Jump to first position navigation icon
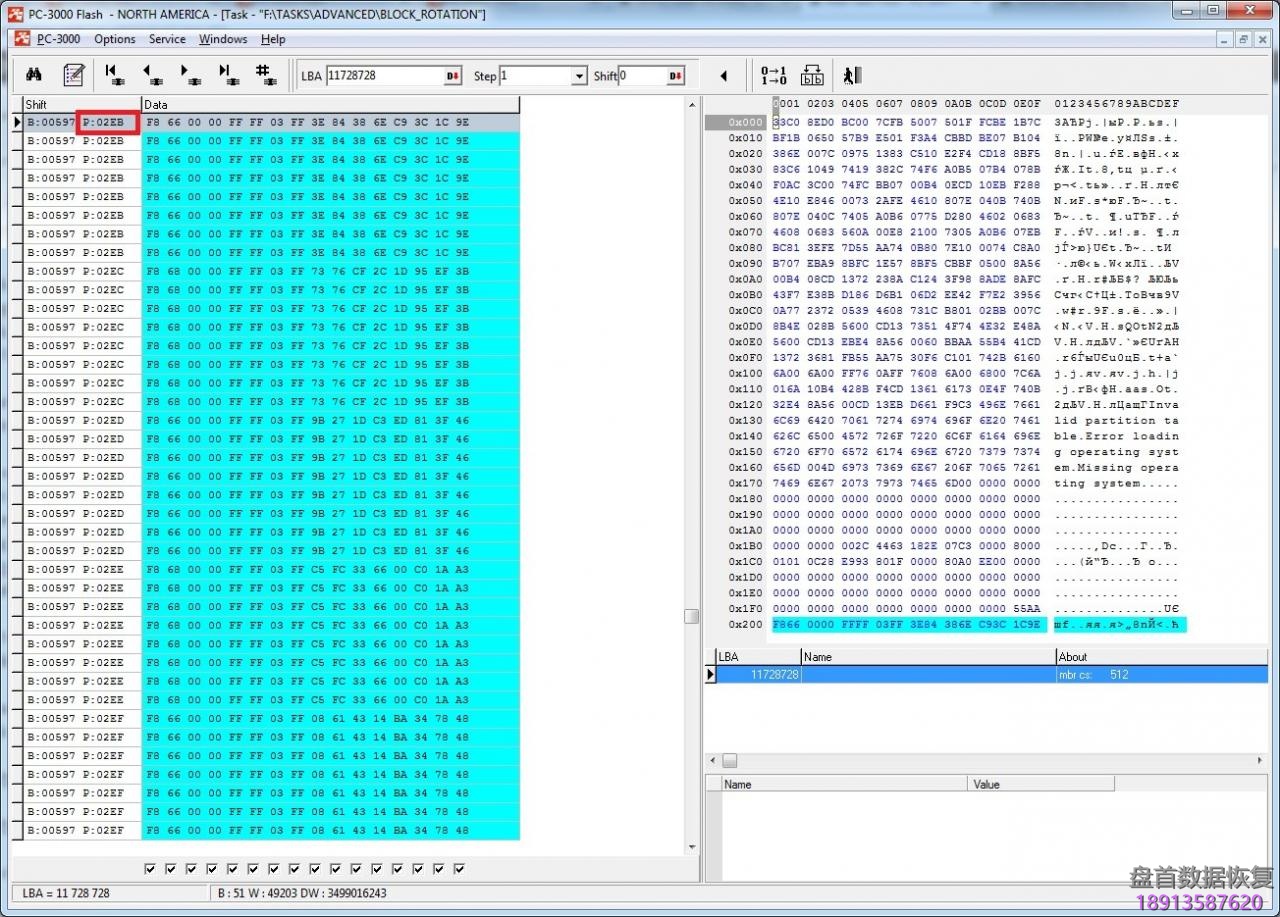Screen dimensions: 1280x917 pyautogui.click(x=114, y=75)
